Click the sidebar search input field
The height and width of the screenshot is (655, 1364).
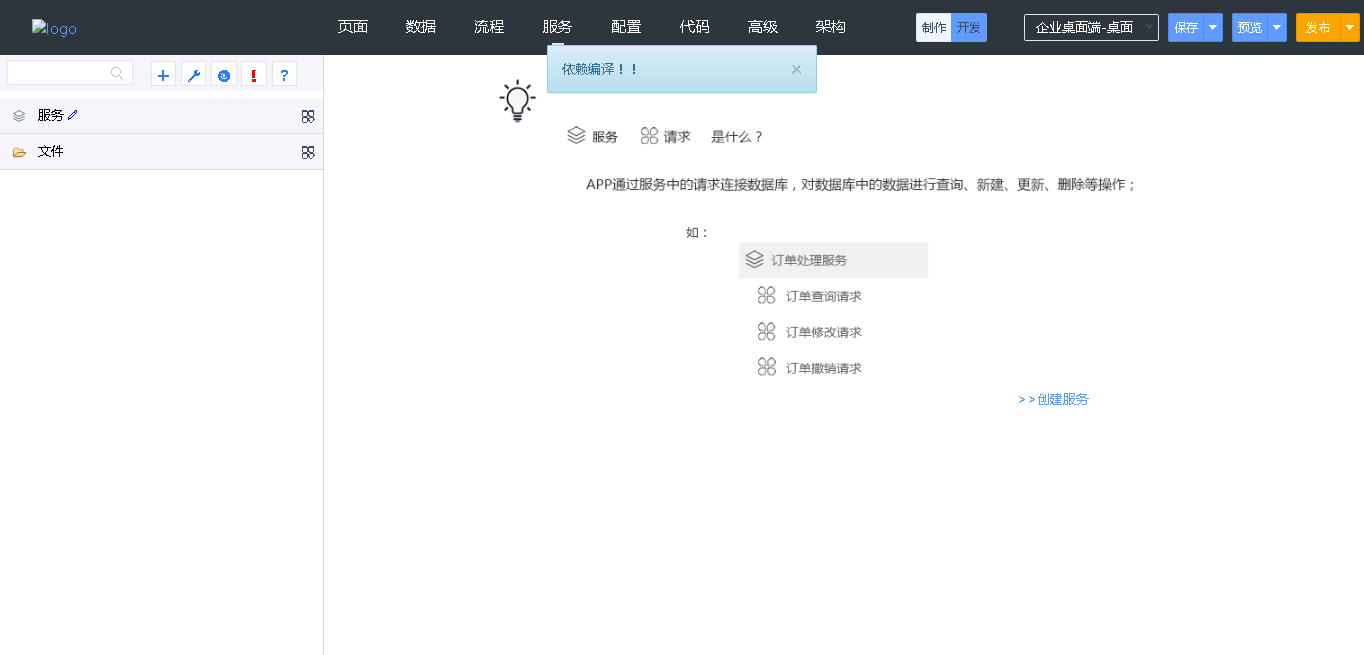[x=60, y=73]
